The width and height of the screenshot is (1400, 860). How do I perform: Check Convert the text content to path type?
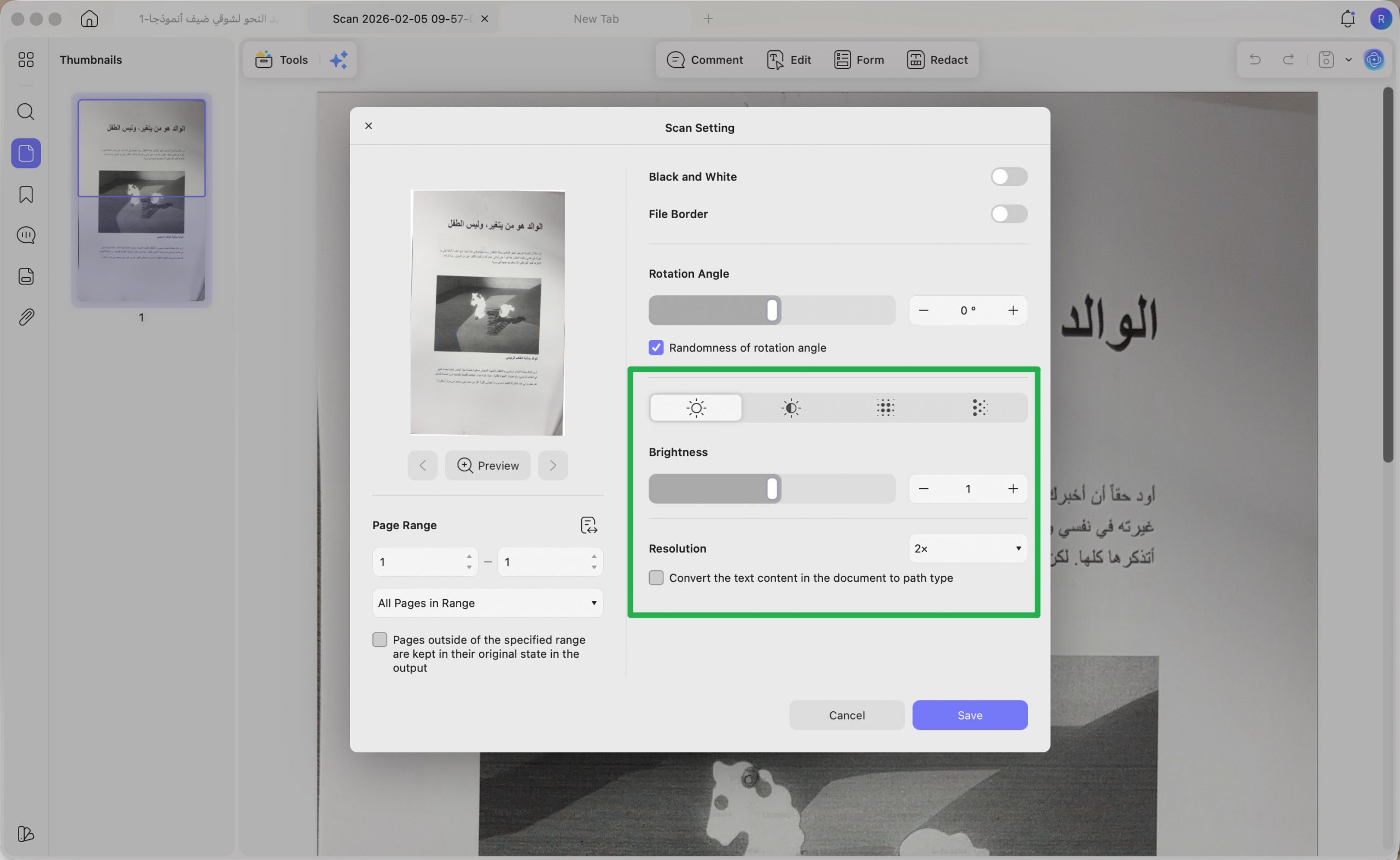pos(656,578)
